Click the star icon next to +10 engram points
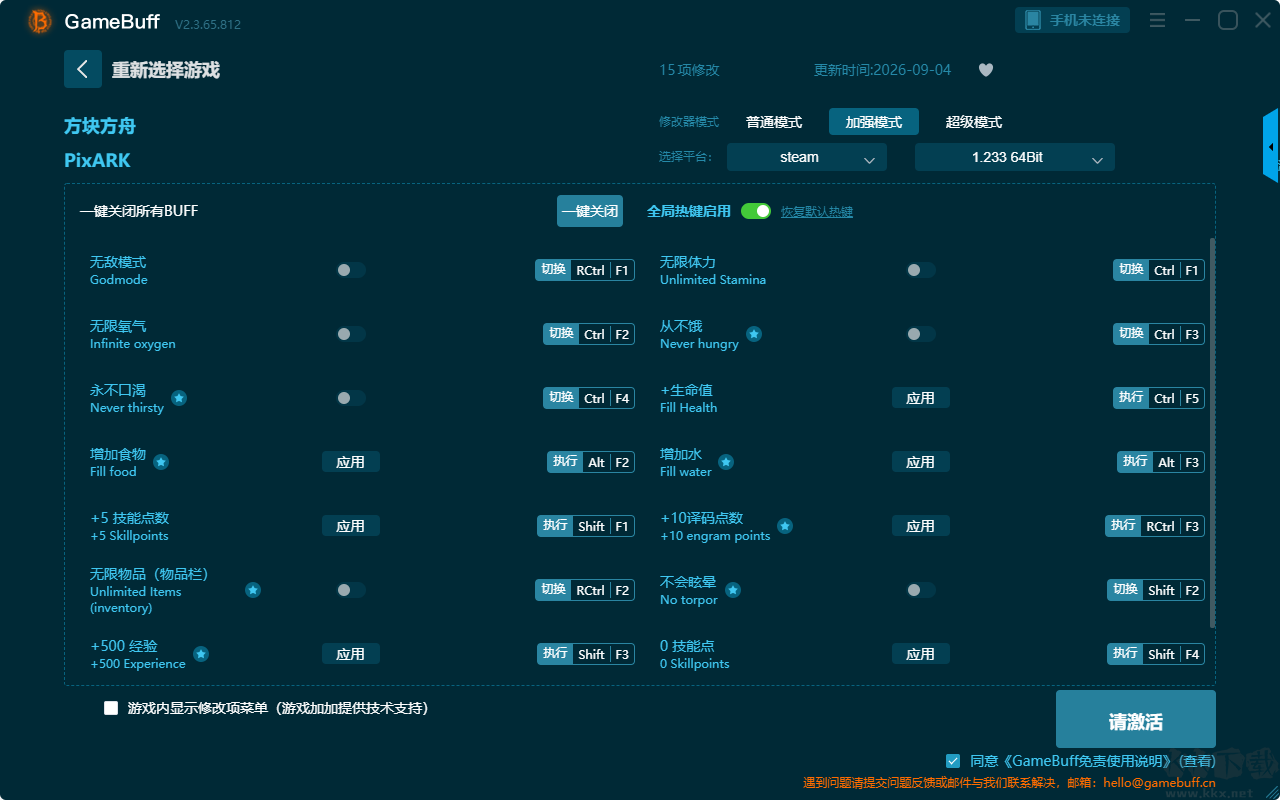Image resolution: width=1280 pixels, height=800 pixels. pyautogui.click(x=785, y=526)
